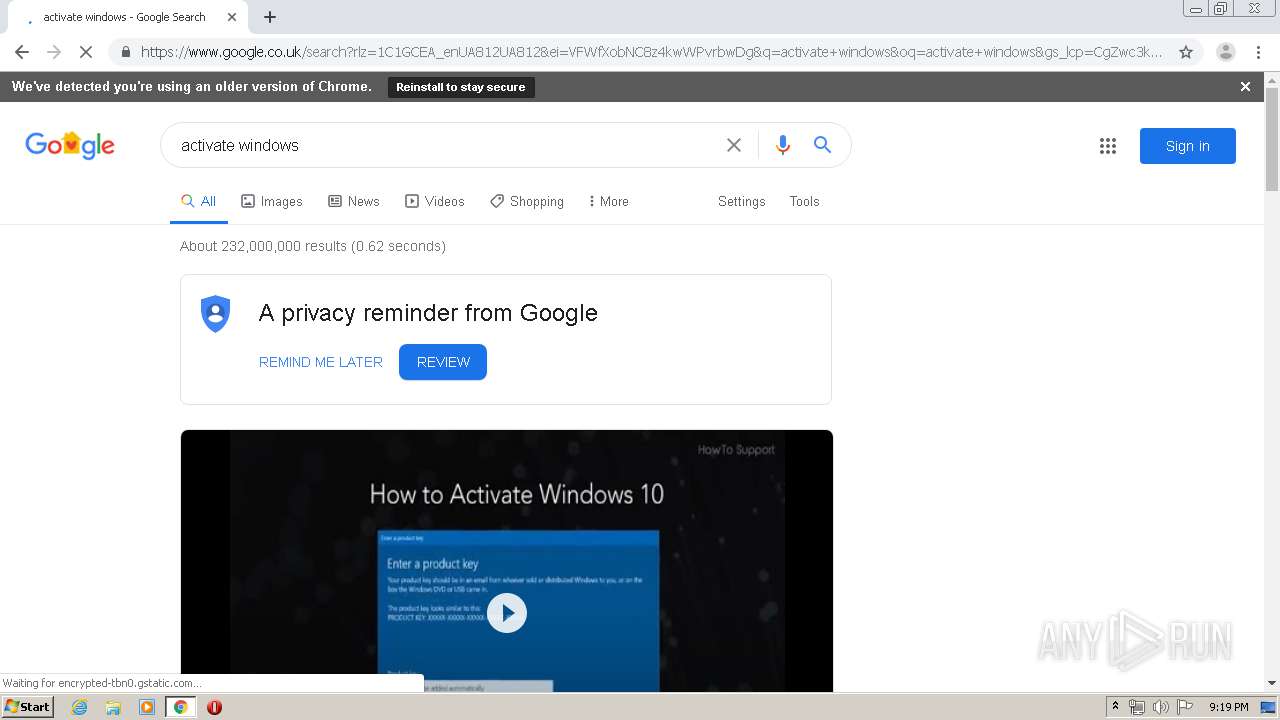Click the Sign in button
Viewport: 1280px width, 720px height.
point(1188,146)
